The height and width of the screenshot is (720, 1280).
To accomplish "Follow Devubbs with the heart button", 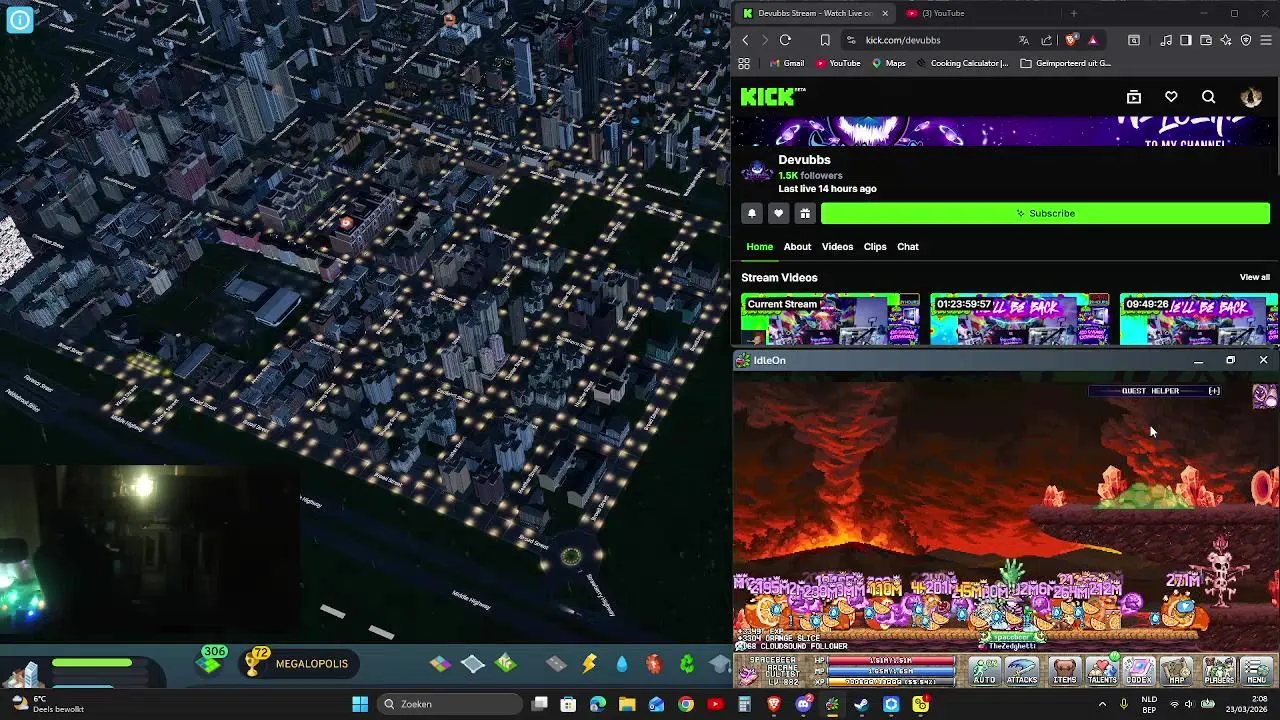I will pyautogui.click(x=778, y=213).
